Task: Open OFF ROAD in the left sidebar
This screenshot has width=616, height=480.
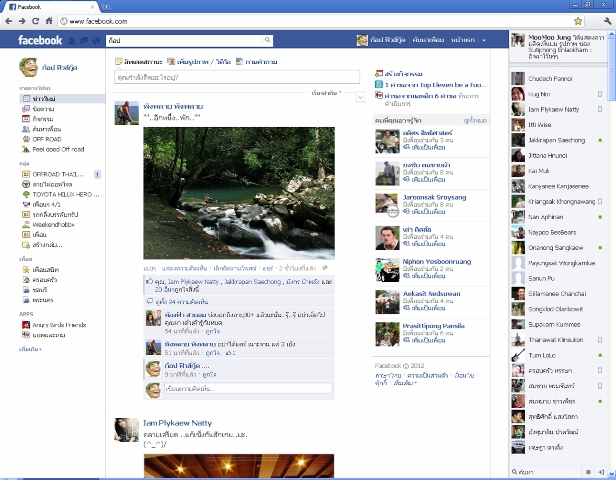Action: click(45, 139)
